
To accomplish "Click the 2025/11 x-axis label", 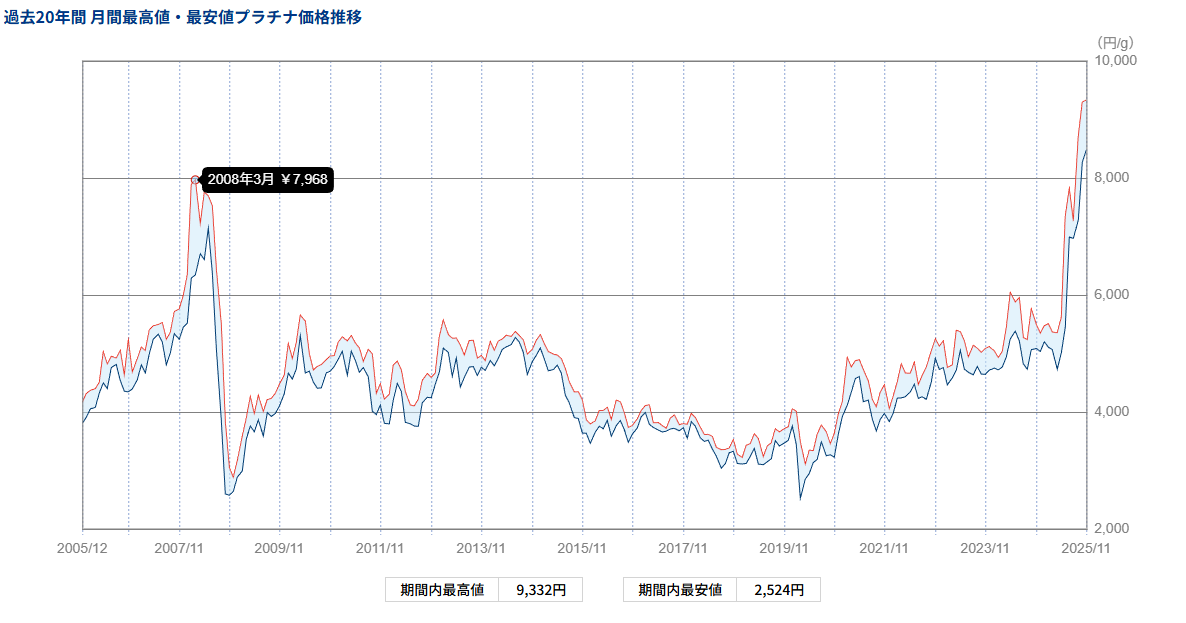I will click(1086, 548).
